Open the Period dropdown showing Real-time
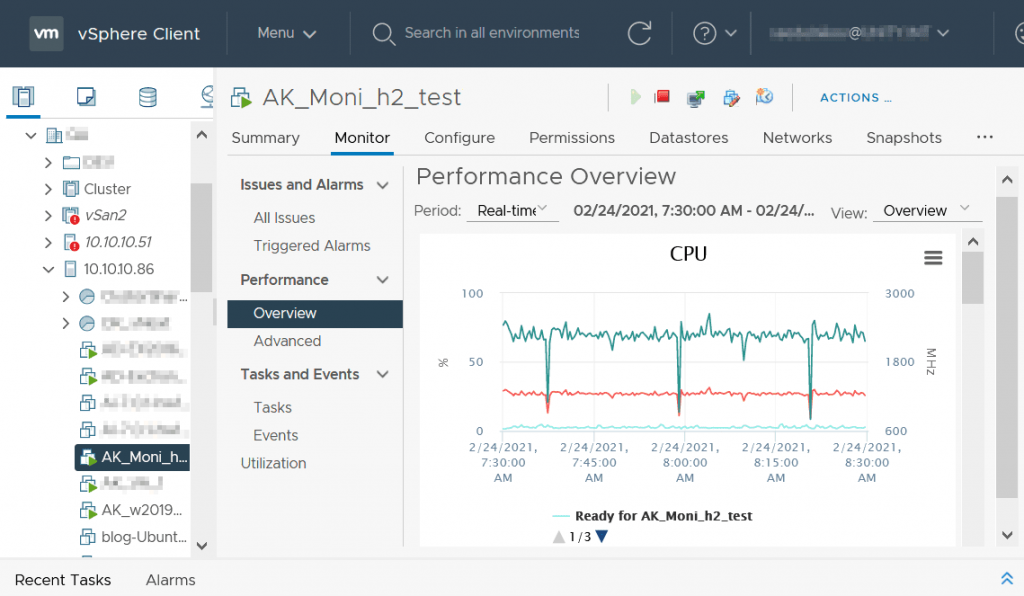Screen dimensions: 1024x596 512,211
